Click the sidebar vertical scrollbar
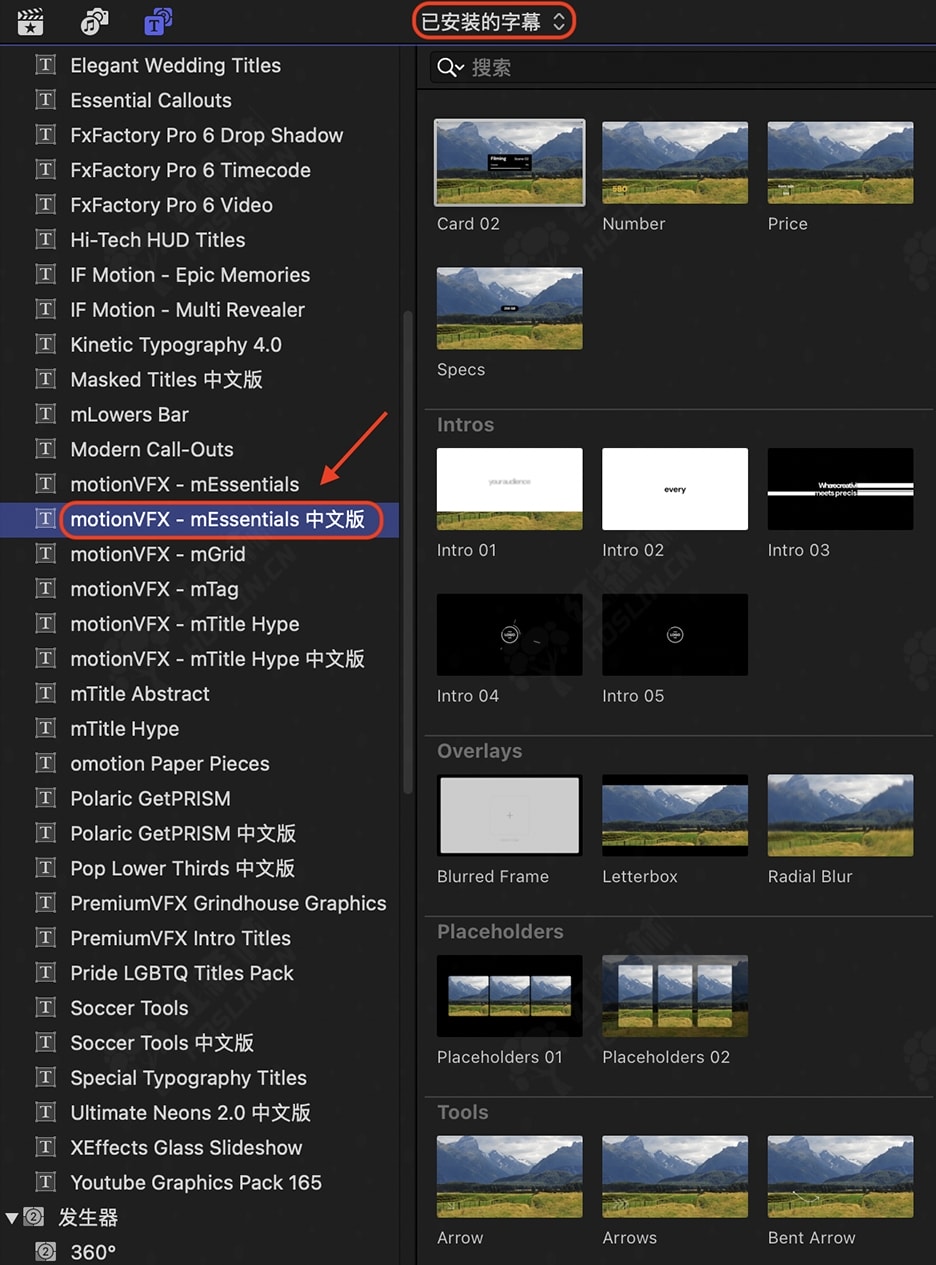The image size is (936, 1265). click(x=407, y=550)
